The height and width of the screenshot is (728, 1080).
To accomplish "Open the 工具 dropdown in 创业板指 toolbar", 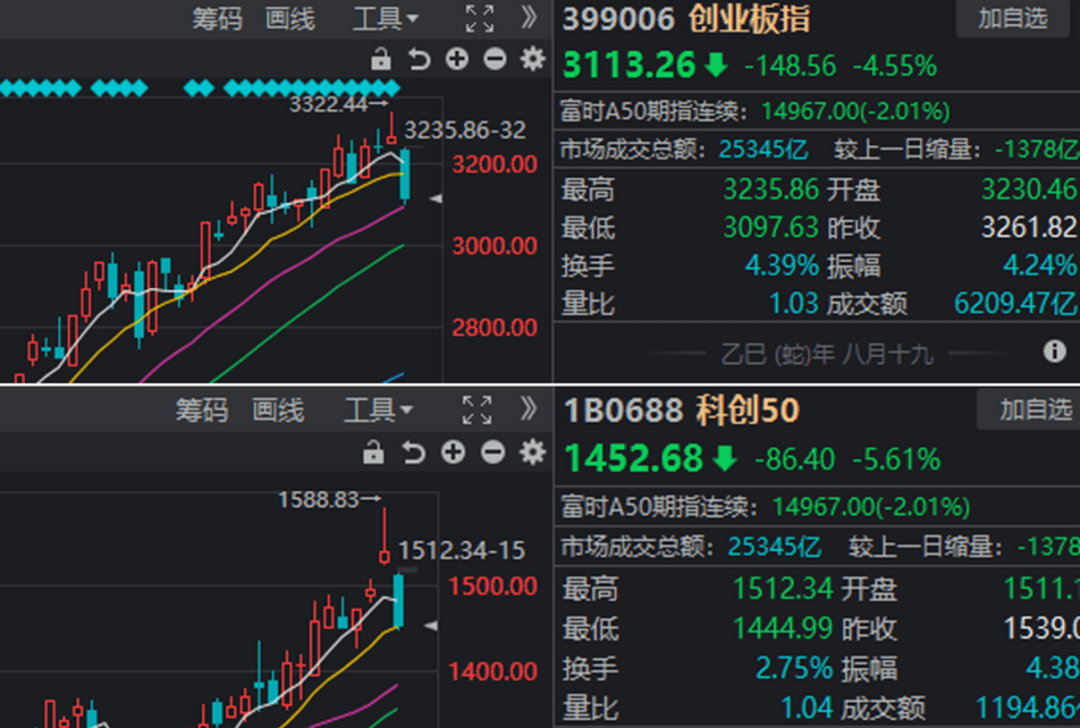I will point(378,18).
